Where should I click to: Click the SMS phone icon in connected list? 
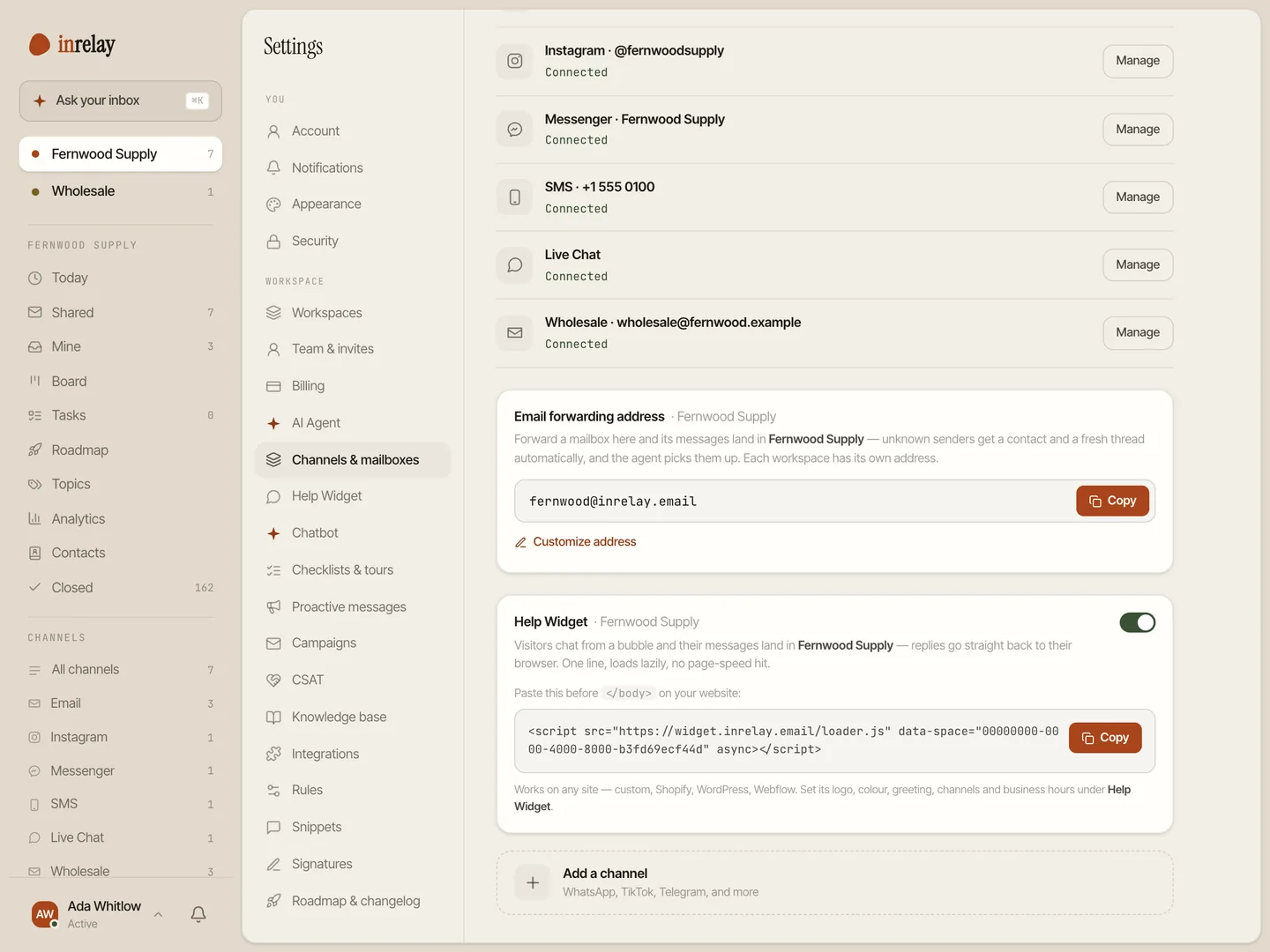(x=515, y=197)
